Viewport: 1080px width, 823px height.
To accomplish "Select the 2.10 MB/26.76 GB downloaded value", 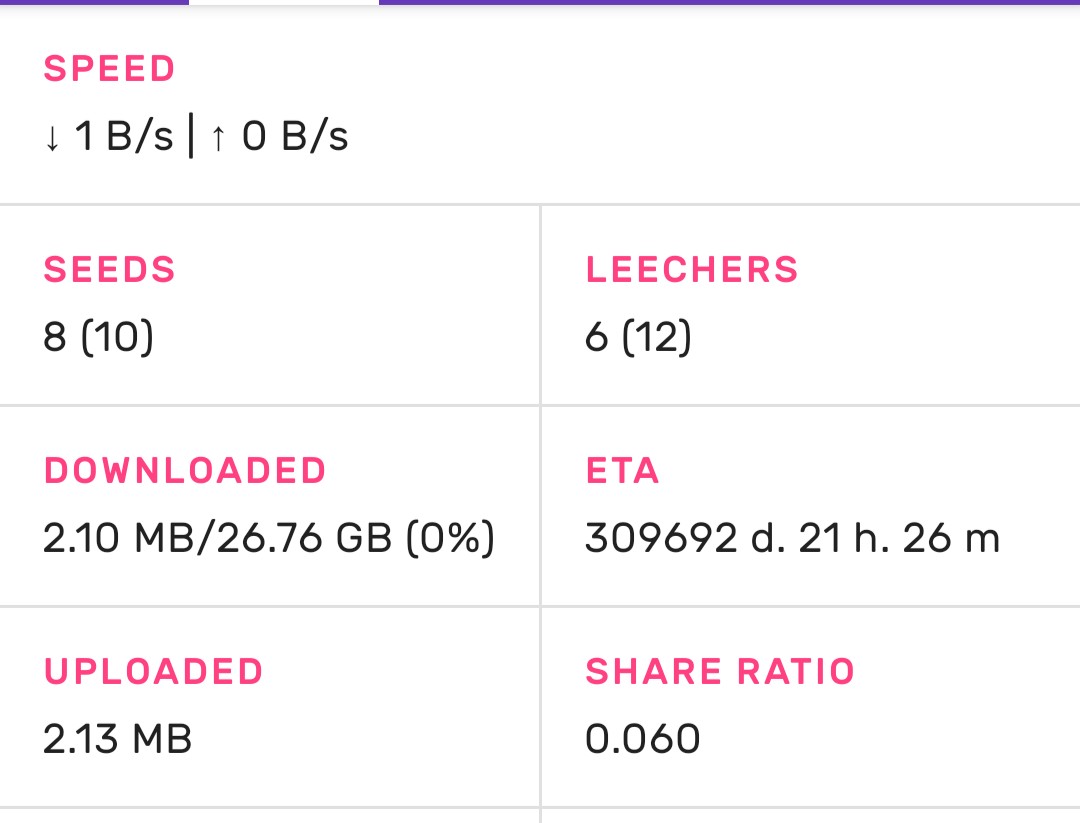I will coord(269,539).
